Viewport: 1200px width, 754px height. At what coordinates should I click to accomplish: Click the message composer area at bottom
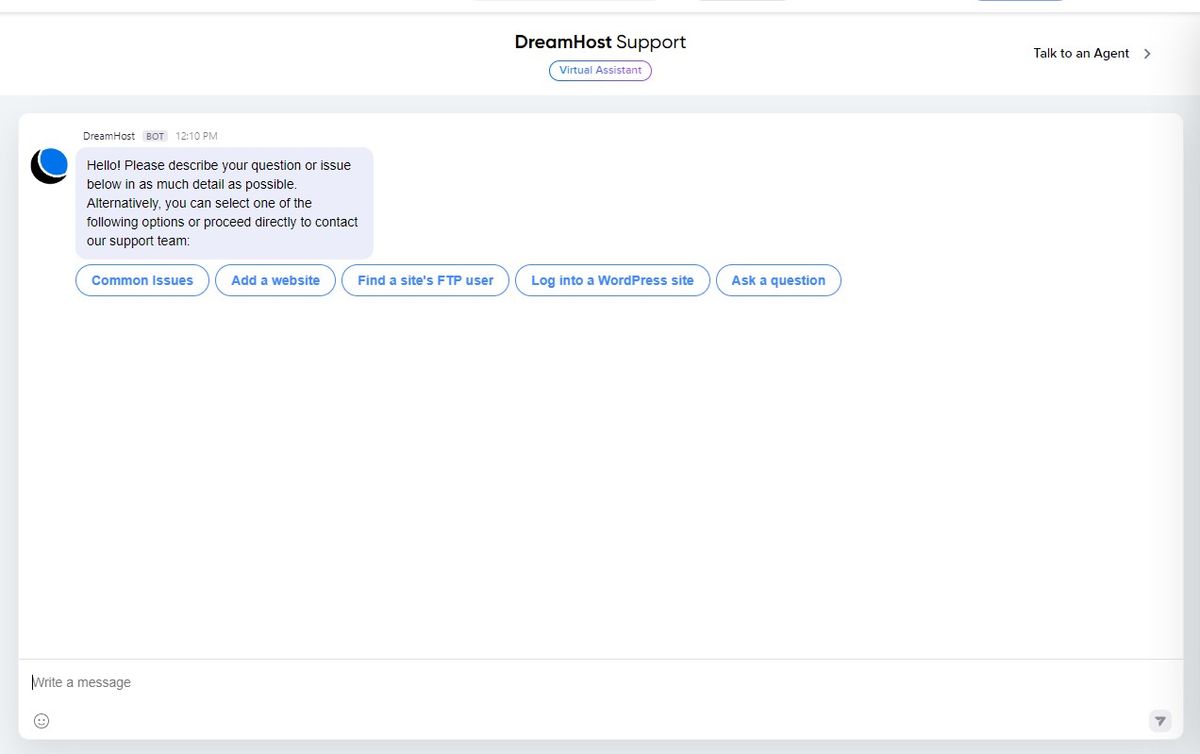pyautogui.click(x=600, y=700)
